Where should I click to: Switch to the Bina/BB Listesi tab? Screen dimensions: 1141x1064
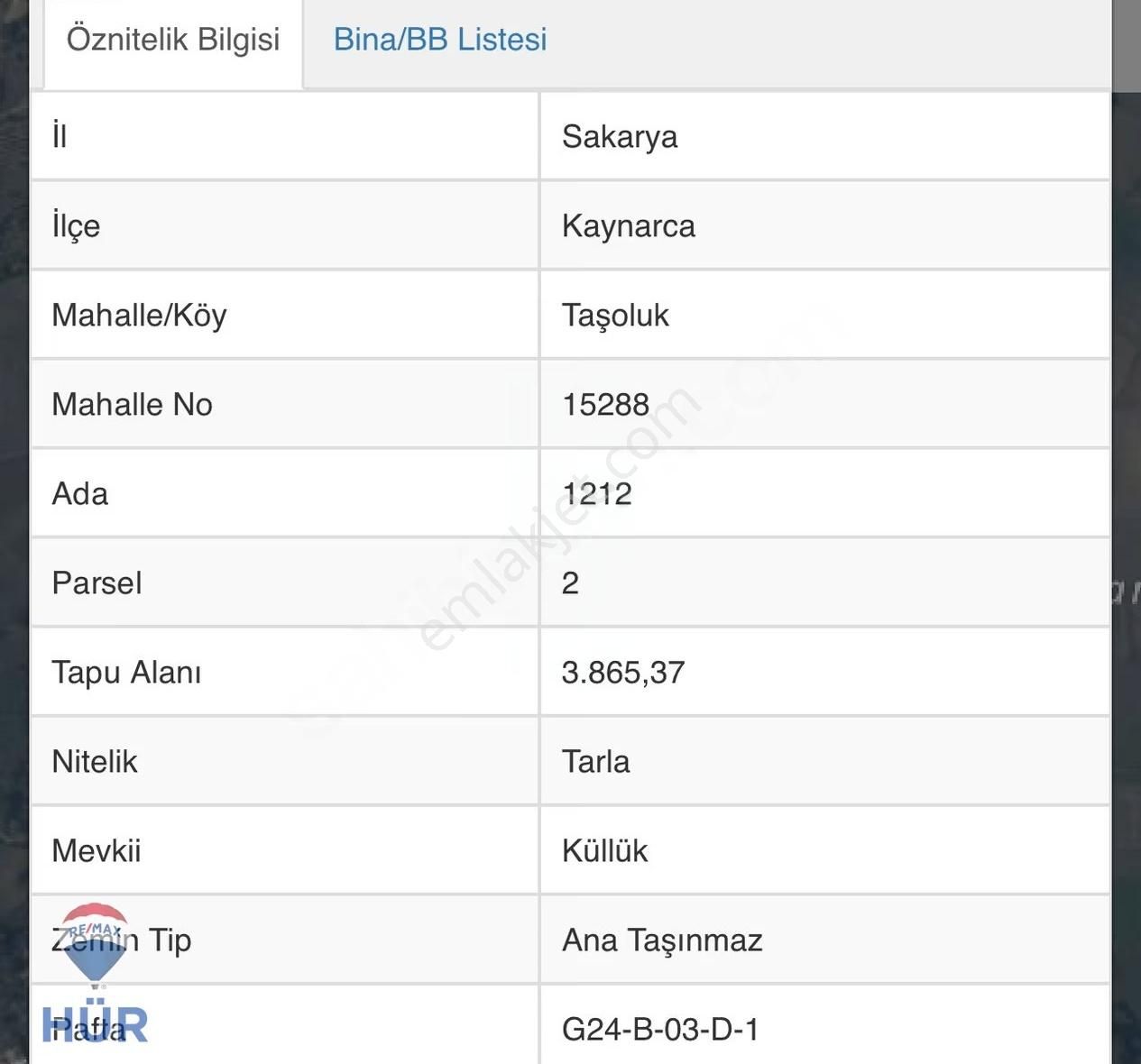(439, 40)
